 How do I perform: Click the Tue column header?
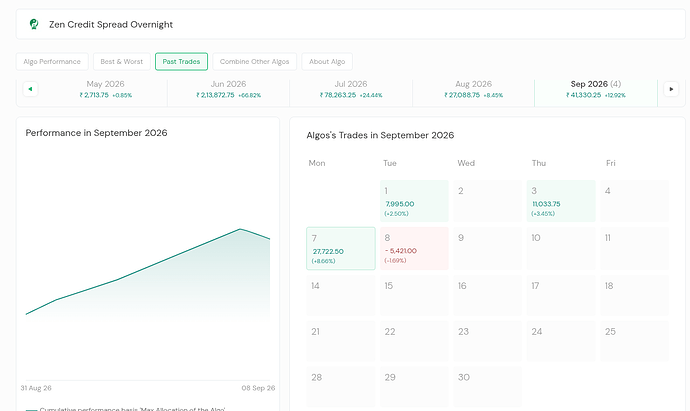[x=390, y=163]
